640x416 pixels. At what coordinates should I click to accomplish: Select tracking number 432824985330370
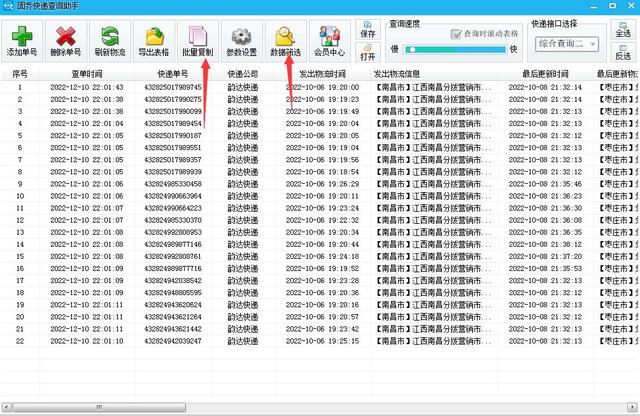point(173,220)
